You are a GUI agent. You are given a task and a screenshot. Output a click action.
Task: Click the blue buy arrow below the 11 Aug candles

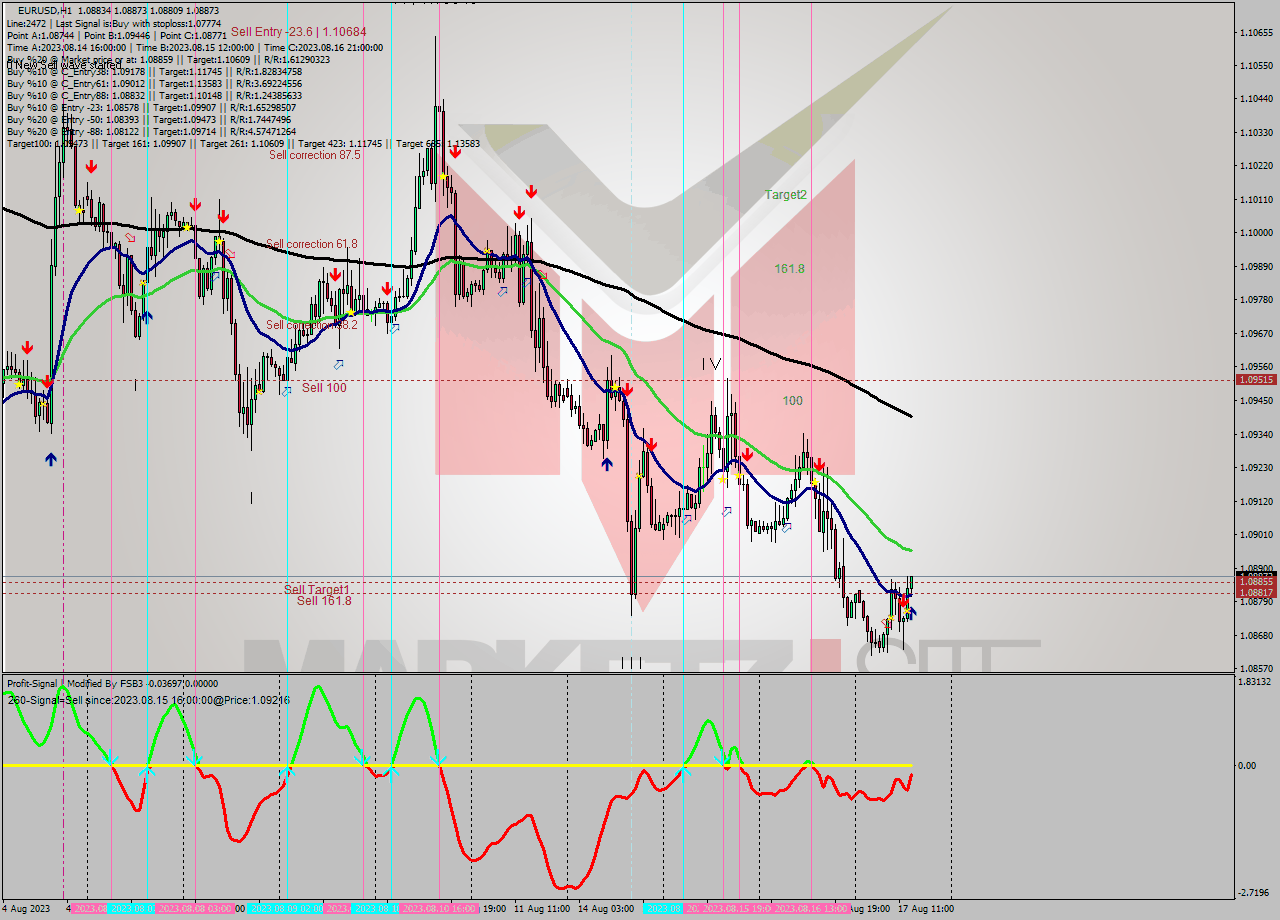[x=606, y=463]
